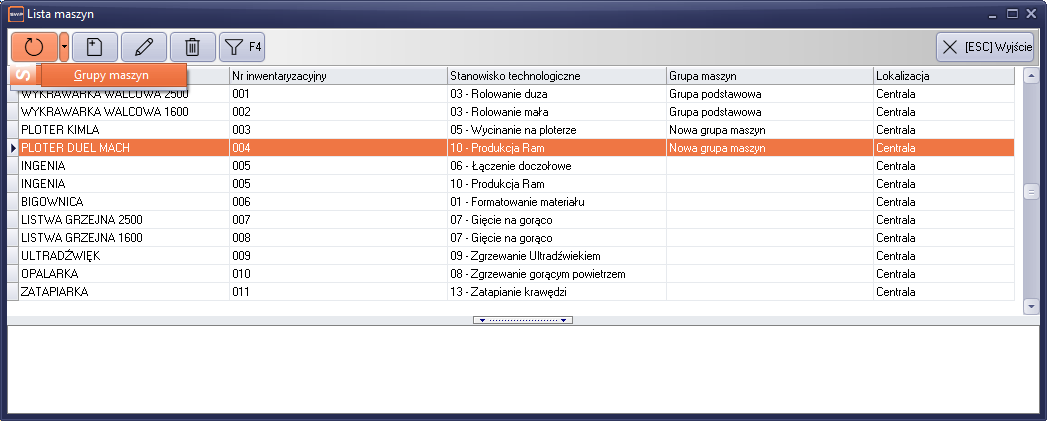
Task: Select the Grupy maszyn menu entry
Action: 111,75
